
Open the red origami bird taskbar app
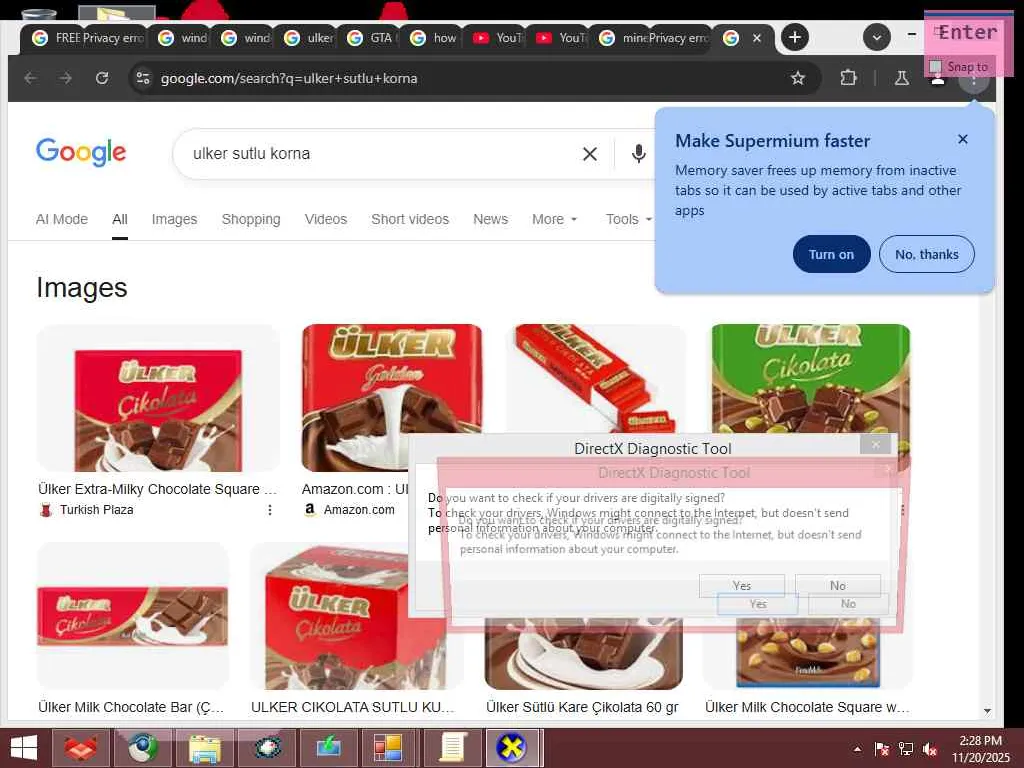tap(82, 748)
